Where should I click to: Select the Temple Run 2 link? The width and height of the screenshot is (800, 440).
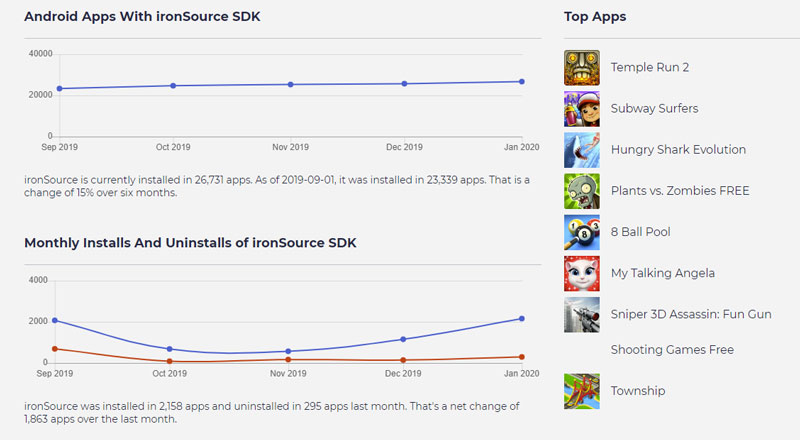649,67
